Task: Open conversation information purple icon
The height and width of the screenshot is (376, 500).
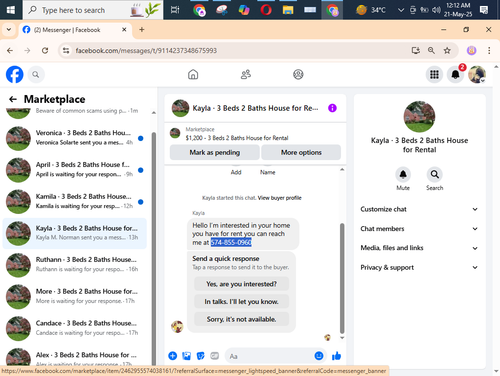Action: coord(332,108)
